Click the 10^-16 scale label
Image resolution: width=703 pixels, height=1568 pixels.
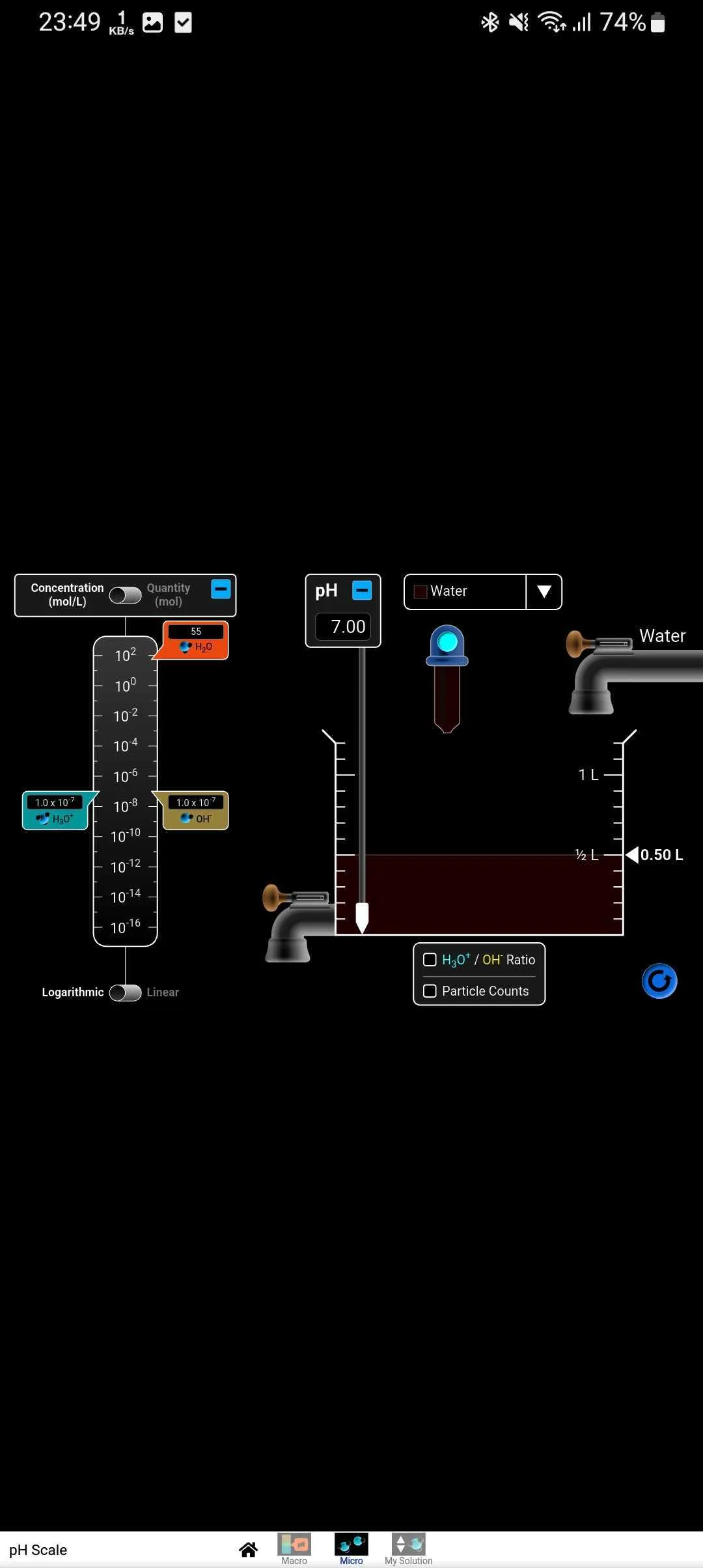pos(126,927)
